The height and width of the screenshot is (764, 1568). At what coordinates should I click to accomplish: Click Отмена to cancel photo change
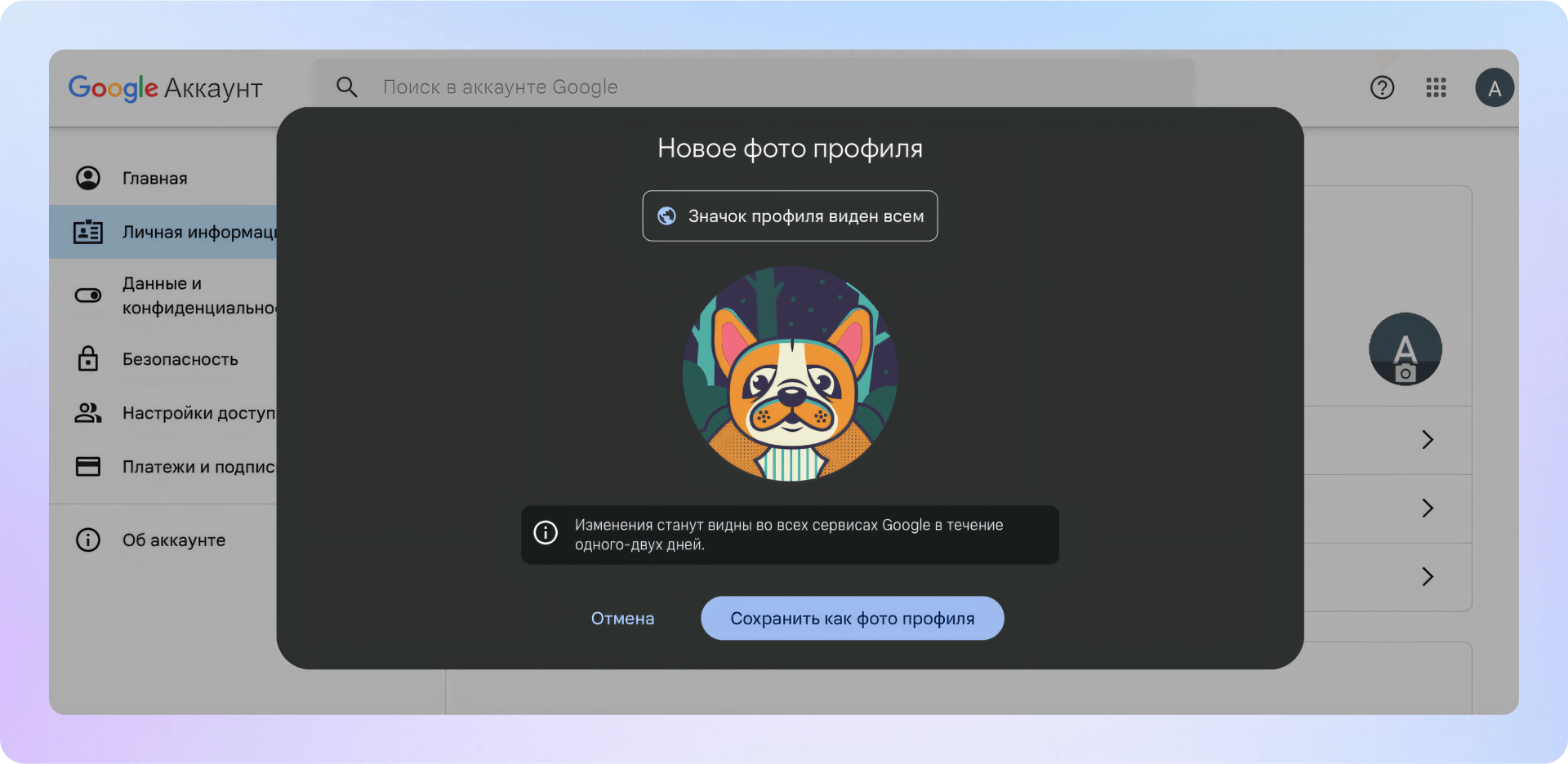(x=622, y=619)
